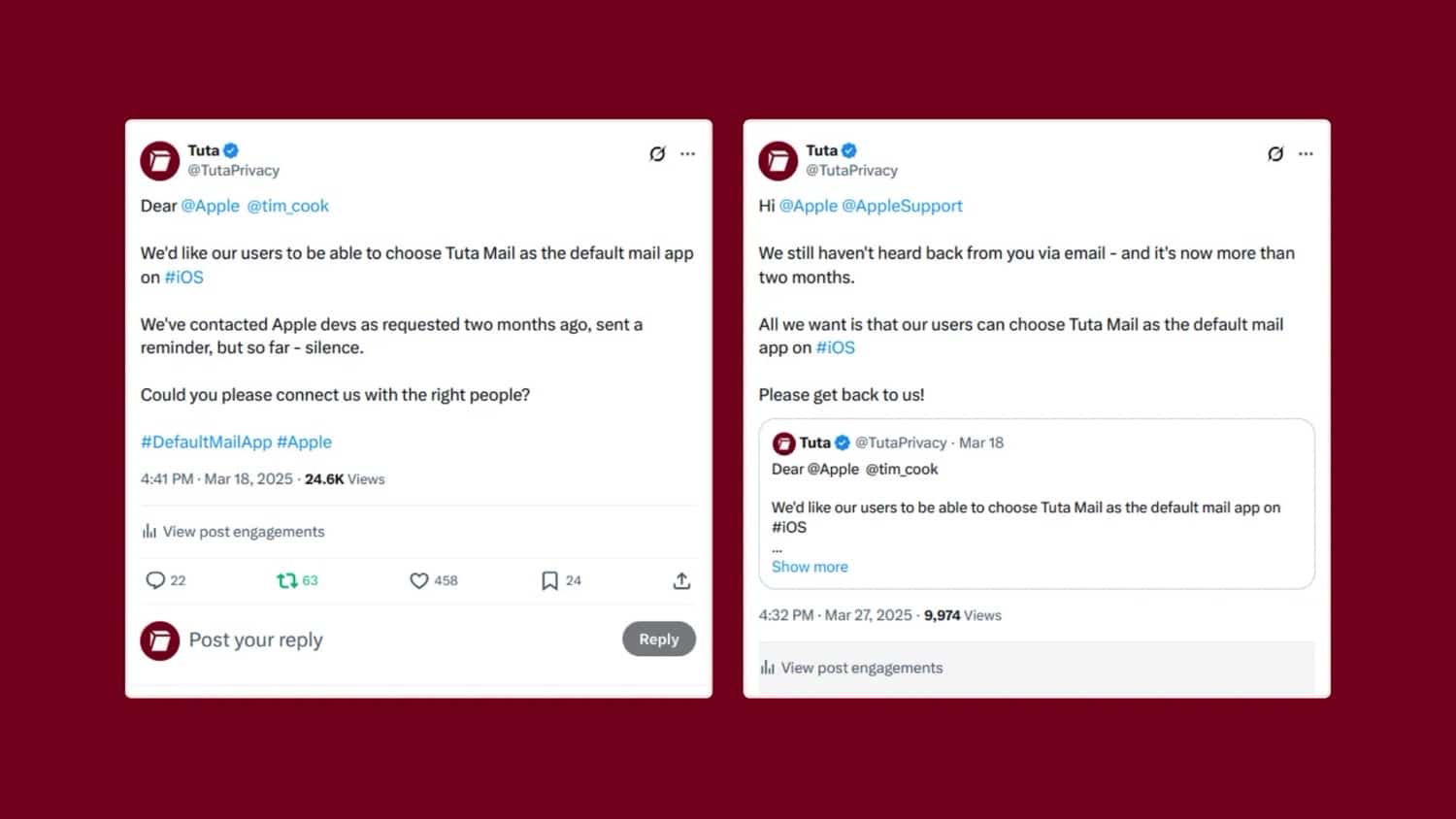
Task: Click Tuta profile avatar on right tweet
Action: [778, 161]
